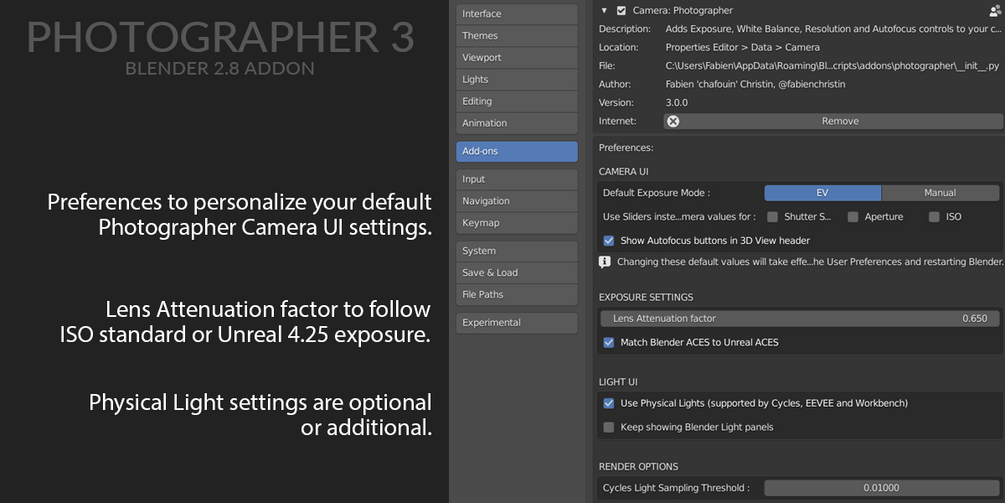This screenshot has height=503, width=1005.
Task: Go to the Lights preferences tab
Action: (517, 79)
